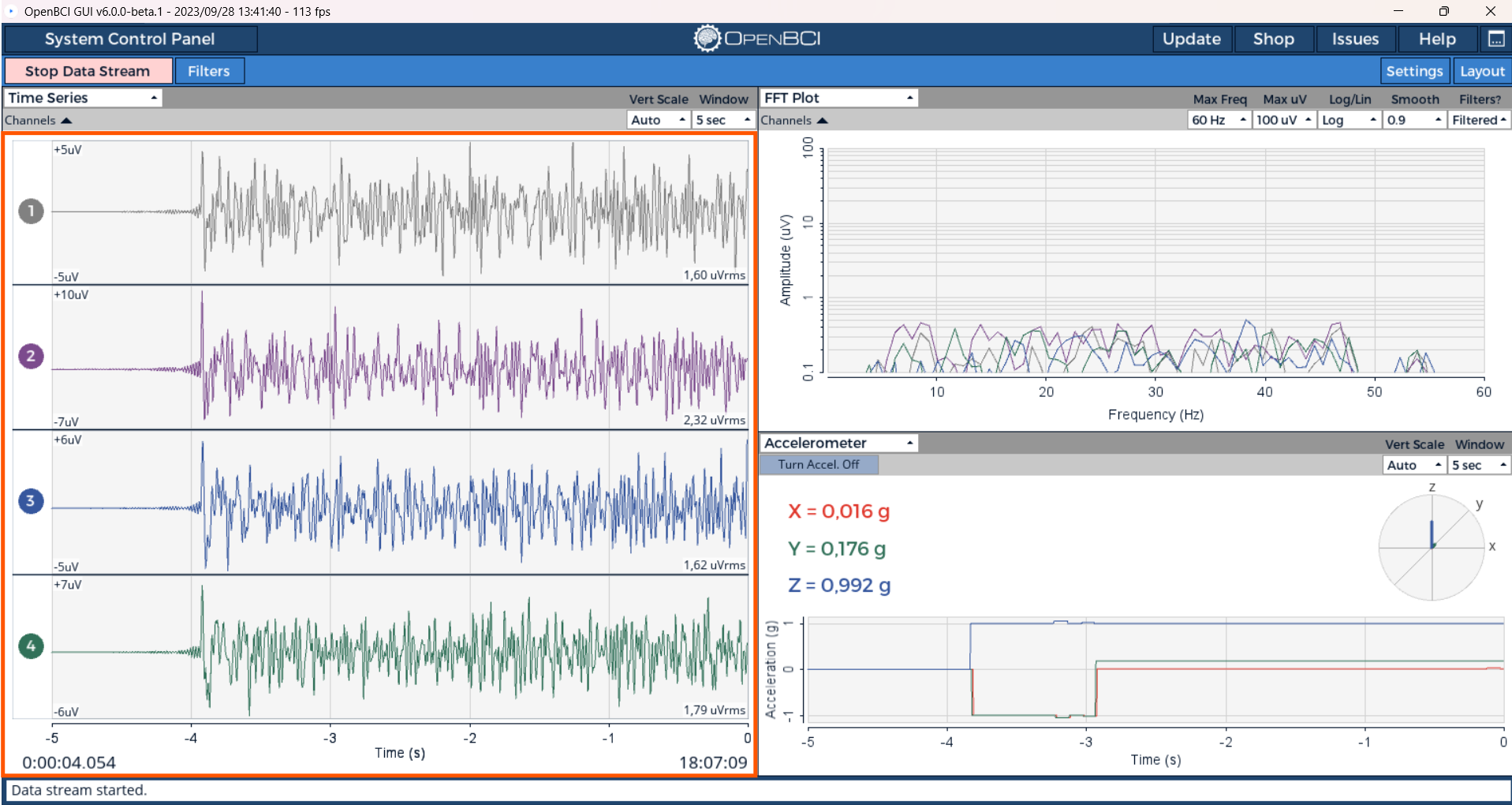Click the Z = 0,992 g reading
This screenshot has width=1512, height=805.
coord(839,585)
